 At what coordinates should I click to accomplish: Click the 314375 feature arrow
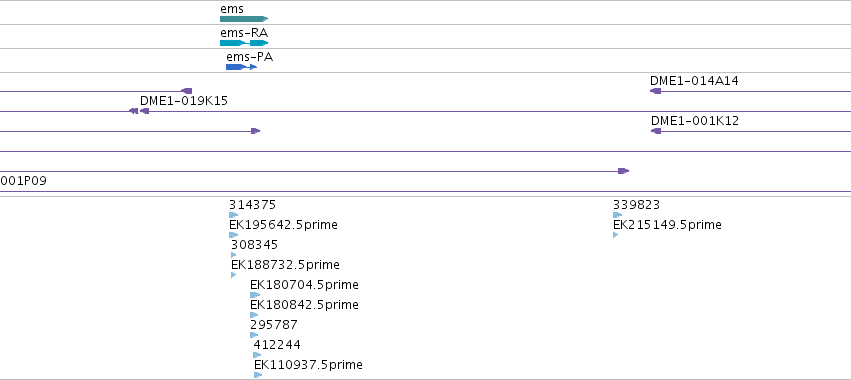[x=233, y=215]
